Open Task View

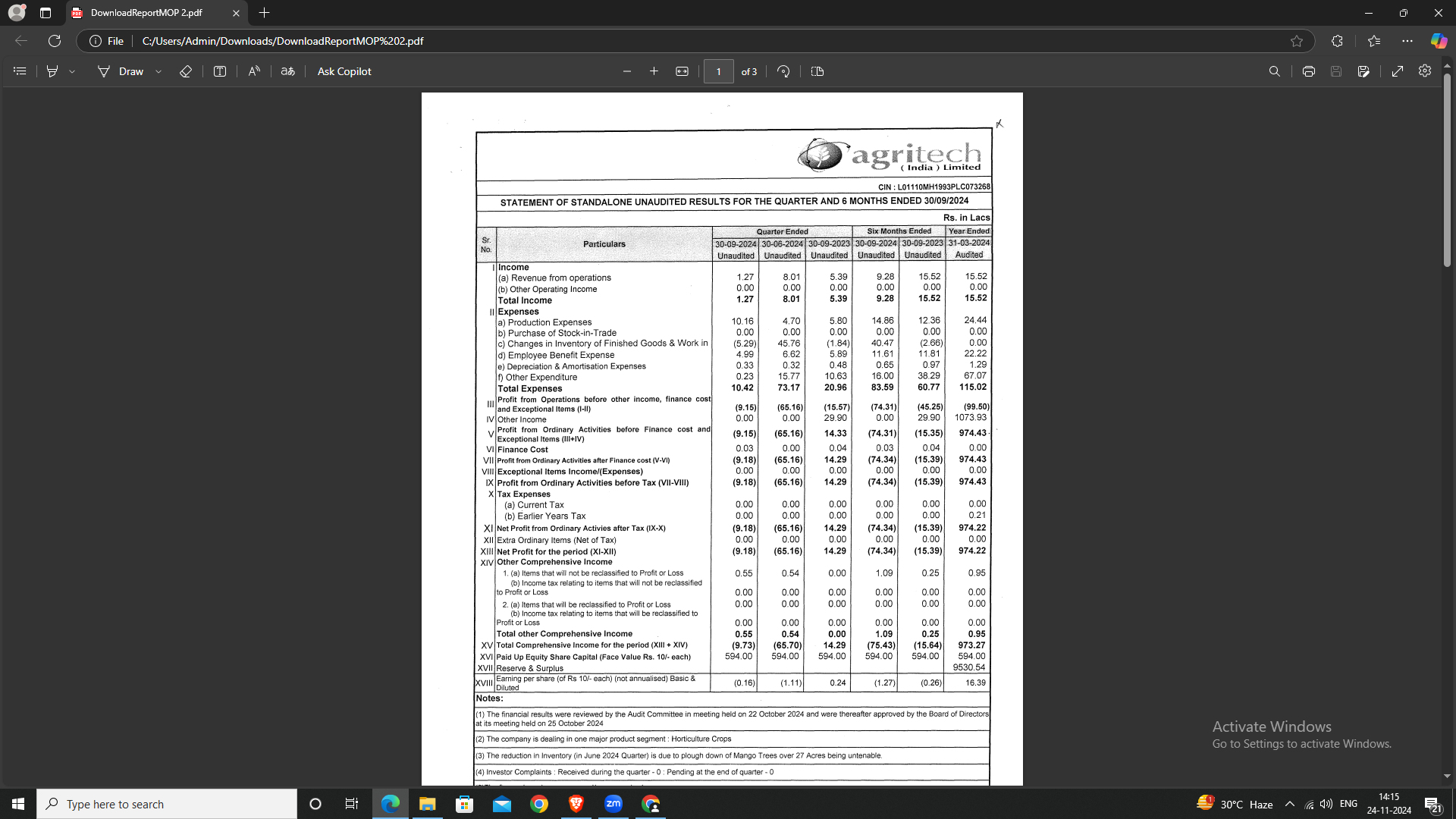coord(352,804)
